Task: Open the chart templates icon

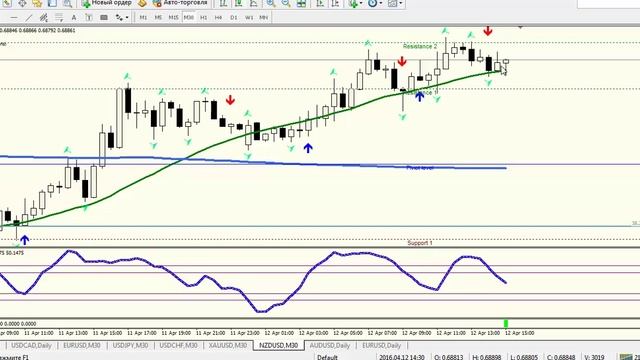Action: click(392, 3)
